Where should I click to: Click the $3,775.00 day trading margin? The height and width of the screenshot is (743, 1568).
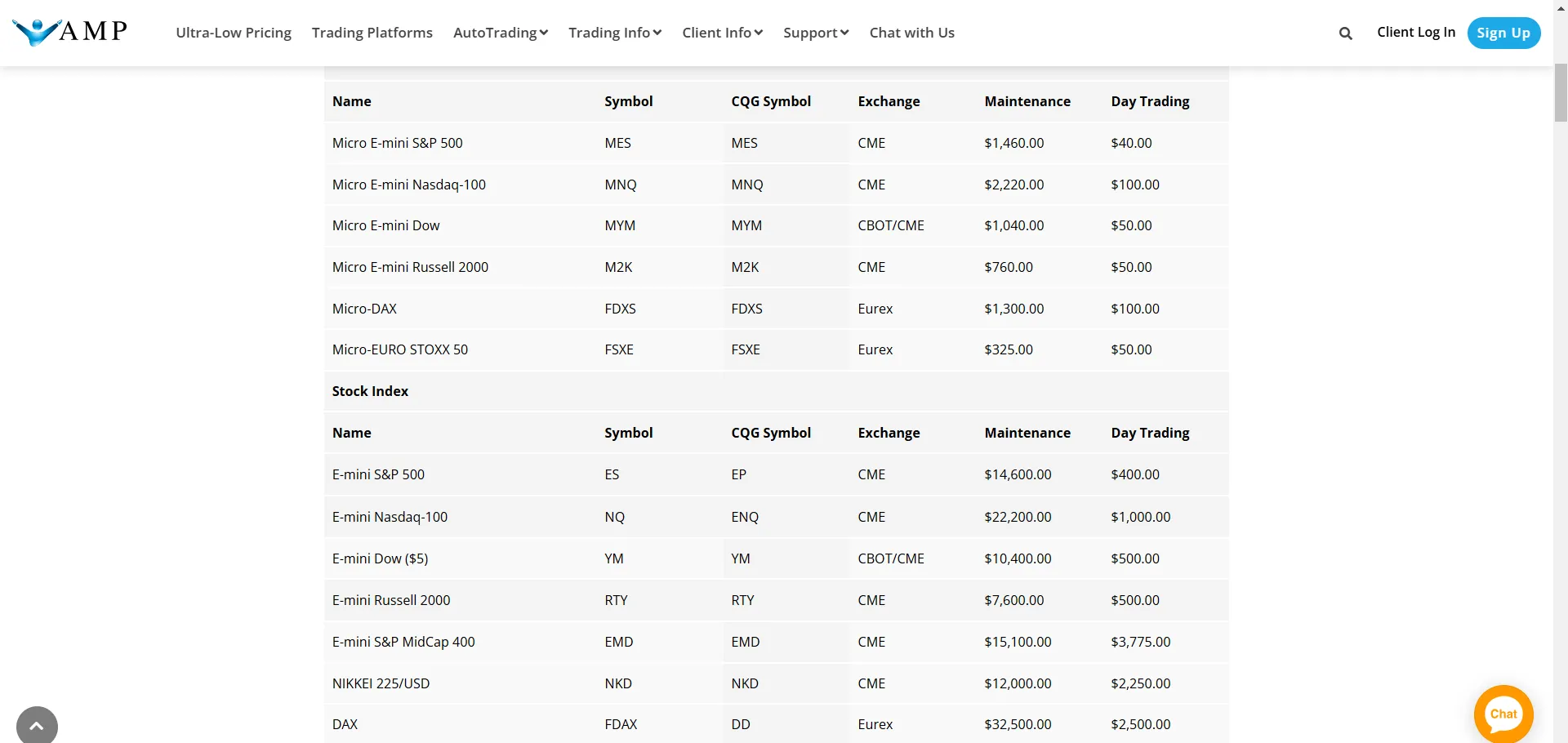coord(1141,642)
